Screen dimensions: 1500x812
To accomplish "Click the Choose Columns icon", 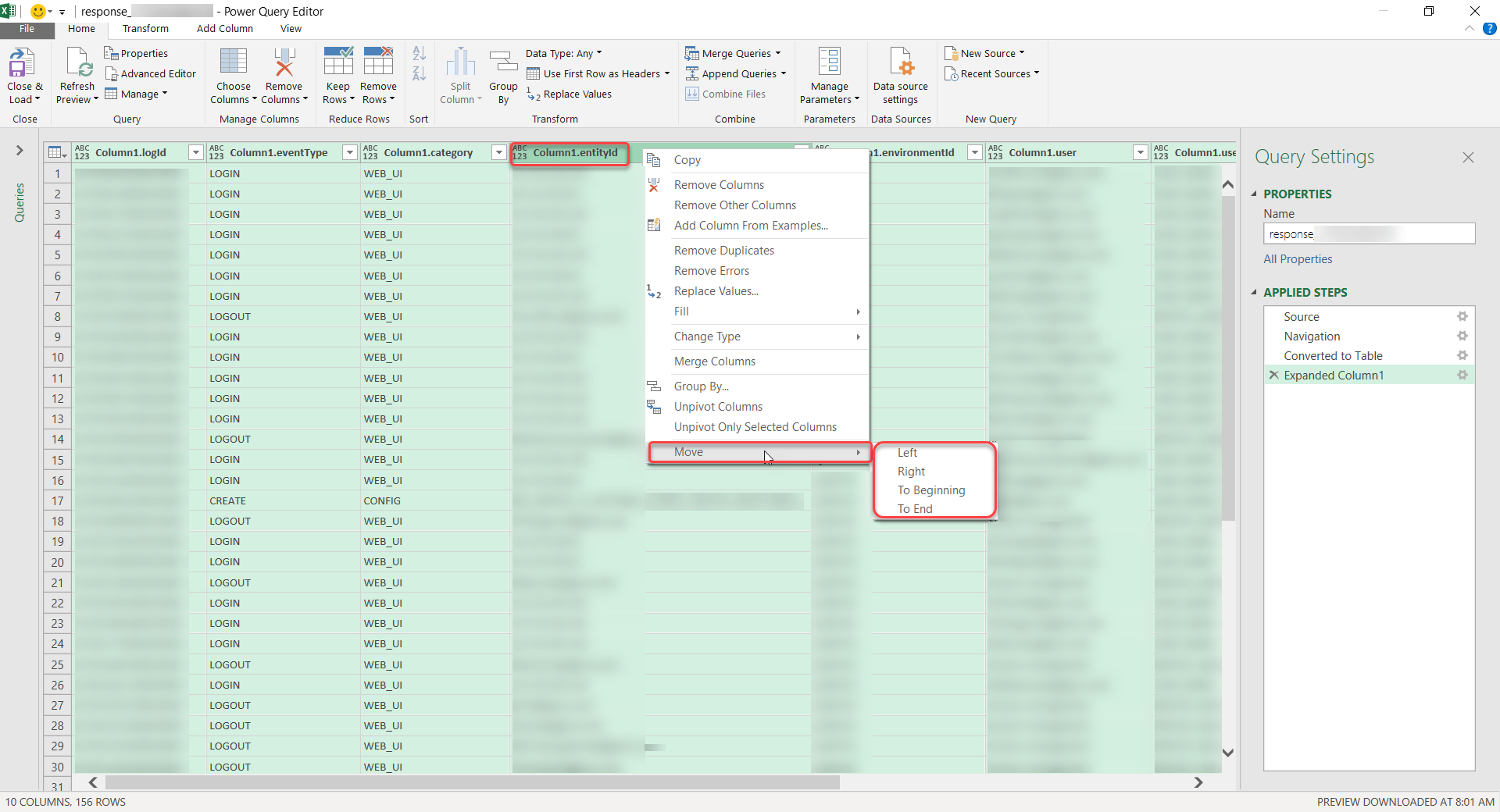I will pos(233,64).
